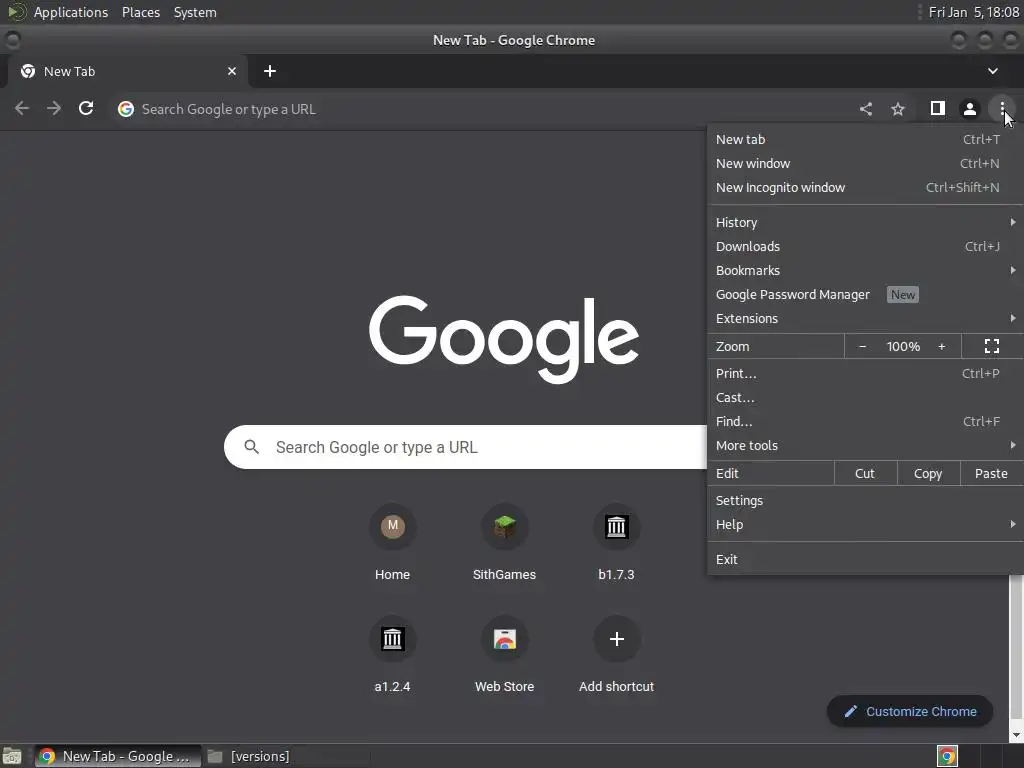
Task: Bookmark this tab with the star icon
Action: [898, 109]
